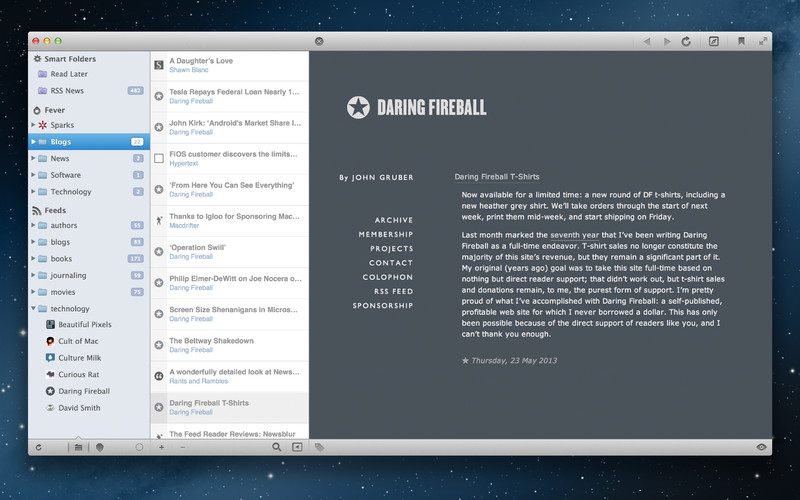Go forward with the right arrow
Image resolution: width=800 pixels, height=500 pixels.
pyautogui.click(x=667, y=41)
